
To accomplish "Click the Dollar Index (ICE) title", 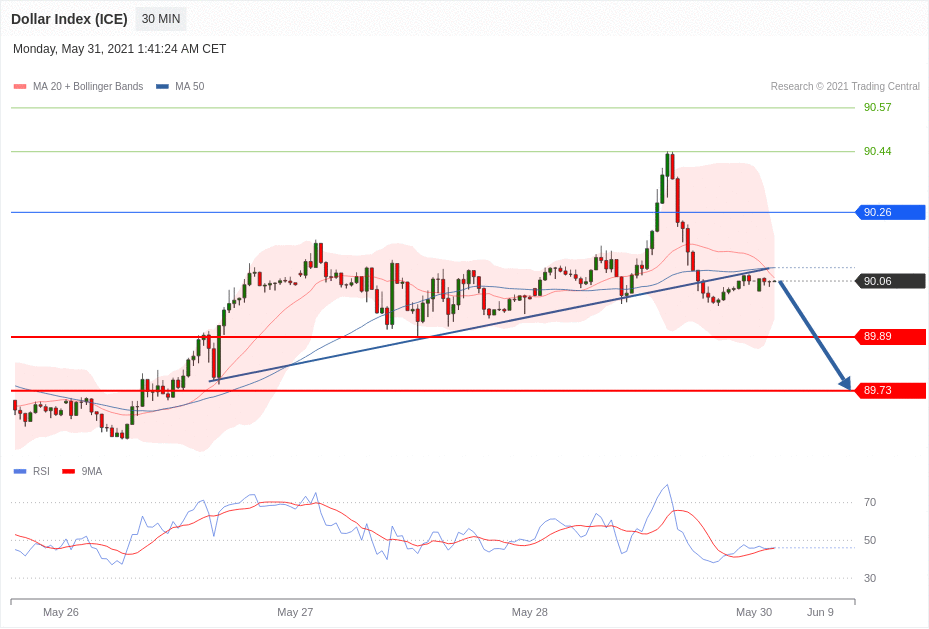I will click(x=69, y=19).
